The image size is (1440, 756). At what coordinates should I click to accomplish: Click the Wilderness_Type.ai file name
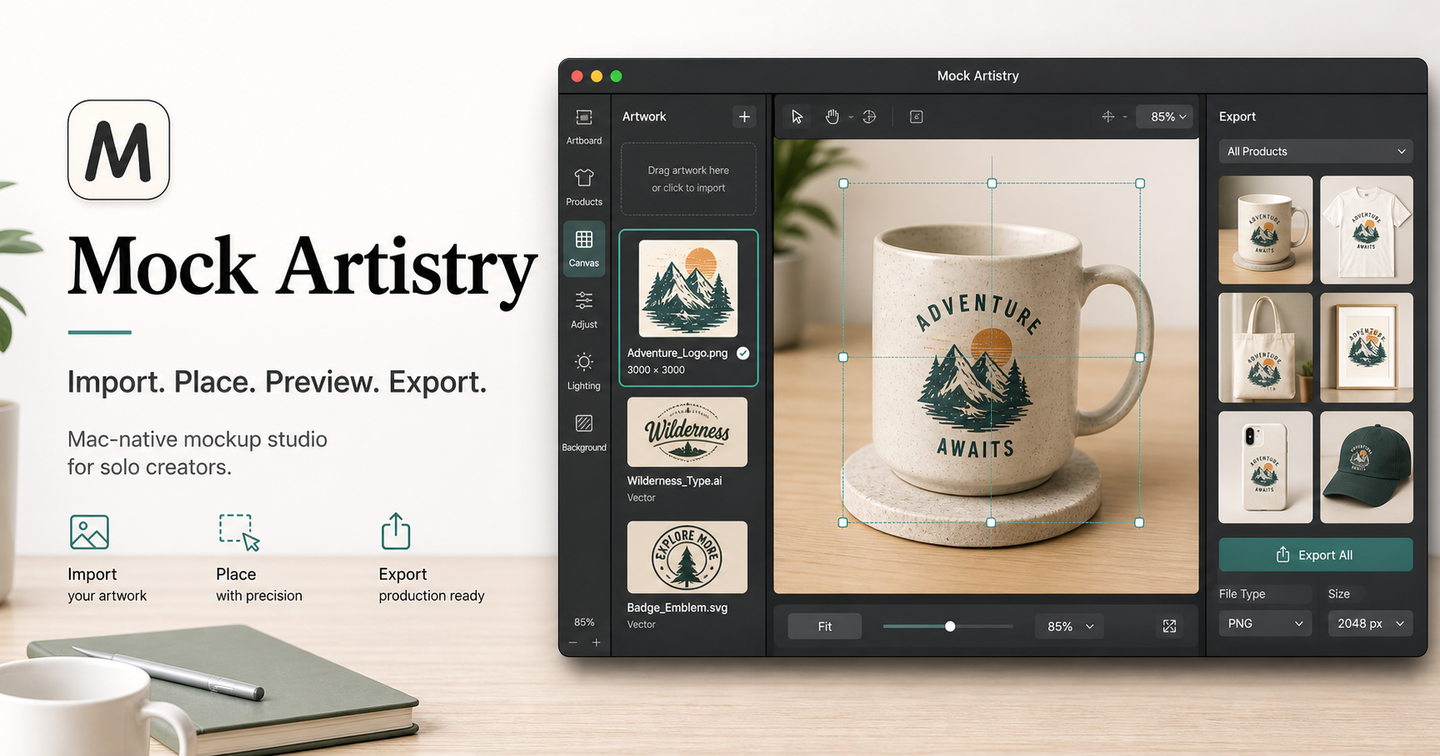pyautogui.click(x=674, y=481)
